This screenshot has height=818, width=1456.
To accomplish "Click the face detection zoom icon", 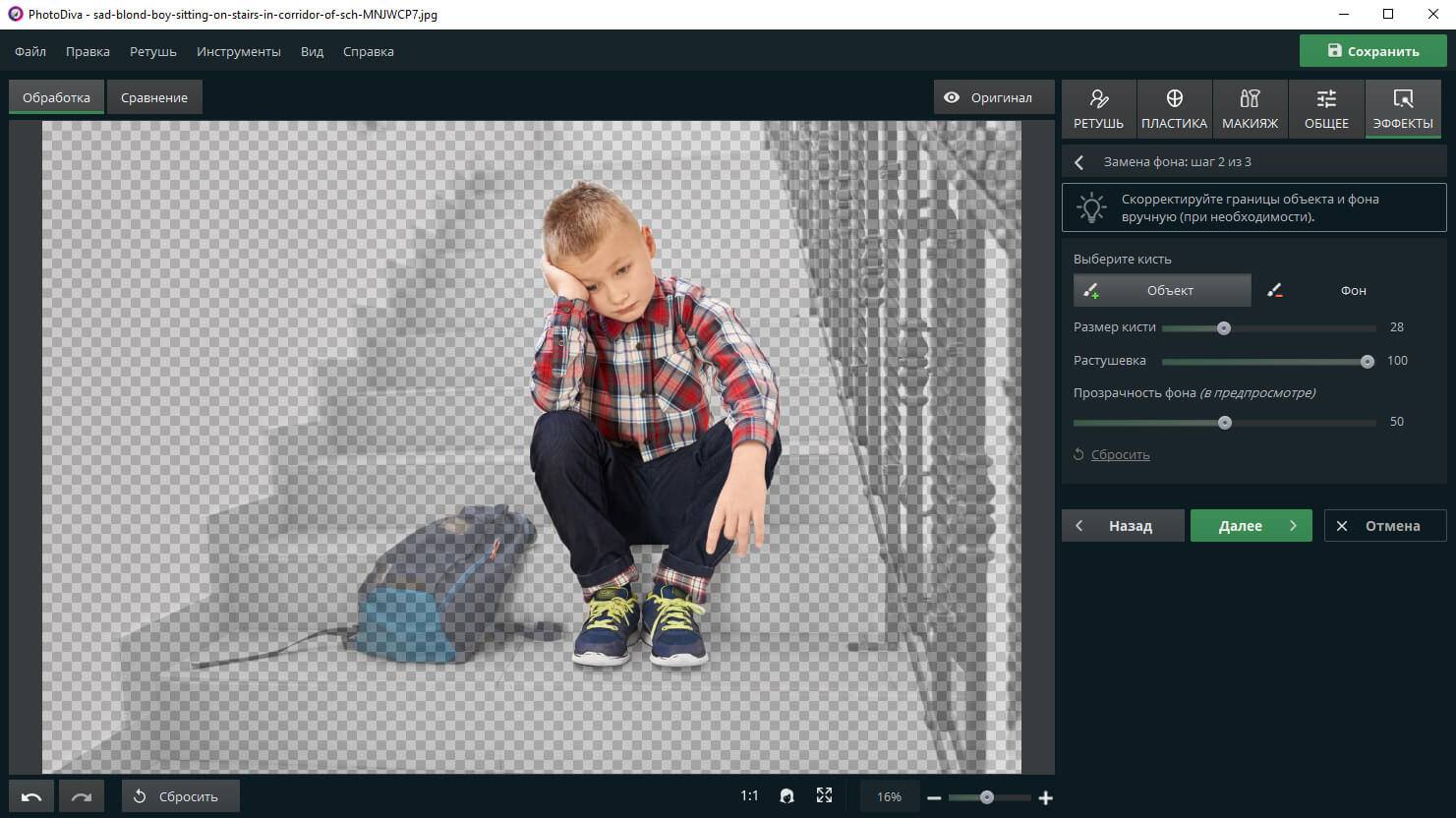I will coord(786,796).
